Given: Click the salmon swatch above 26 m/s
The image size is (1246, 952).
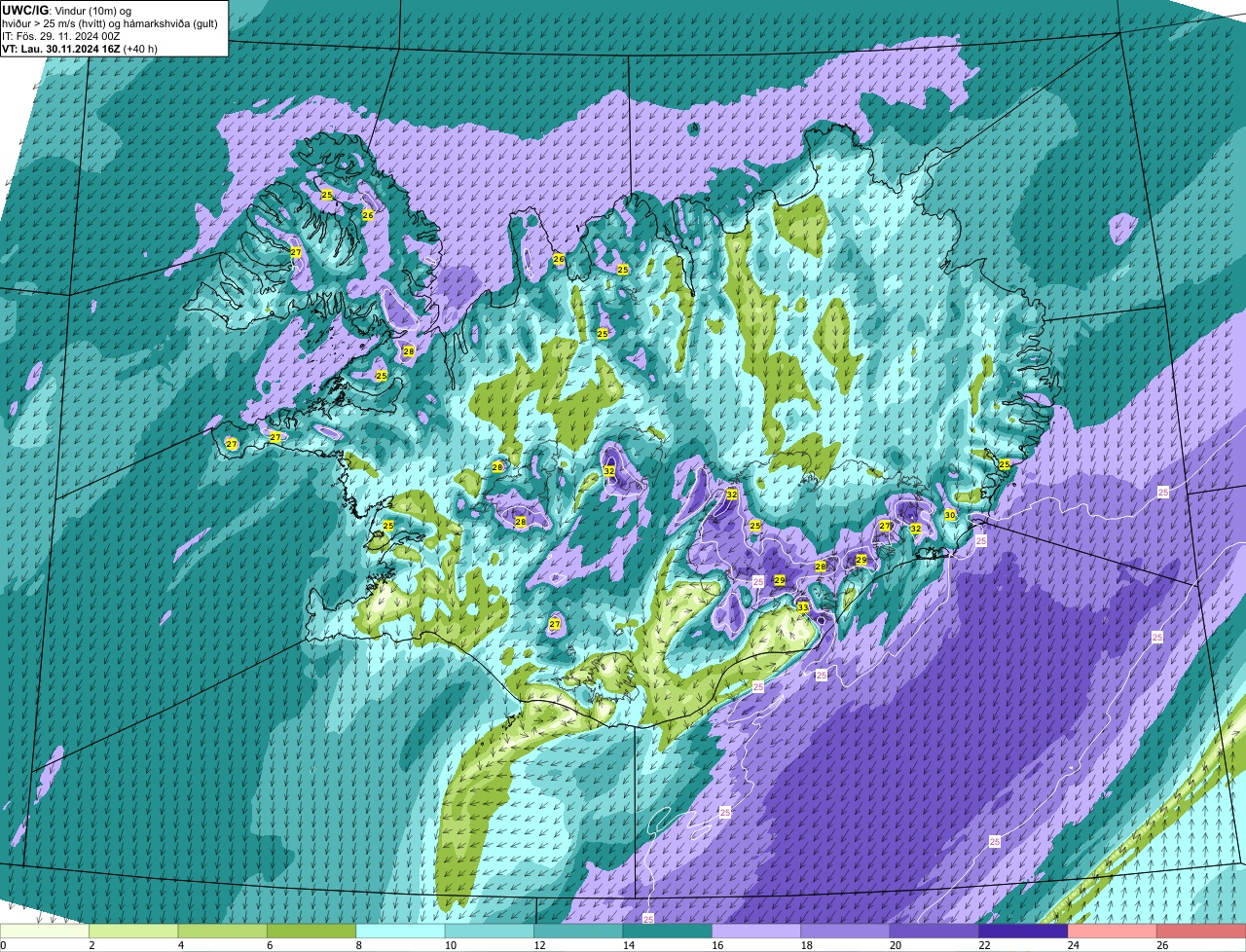Looking at the screenshot, I should (x=1201, y=932).
